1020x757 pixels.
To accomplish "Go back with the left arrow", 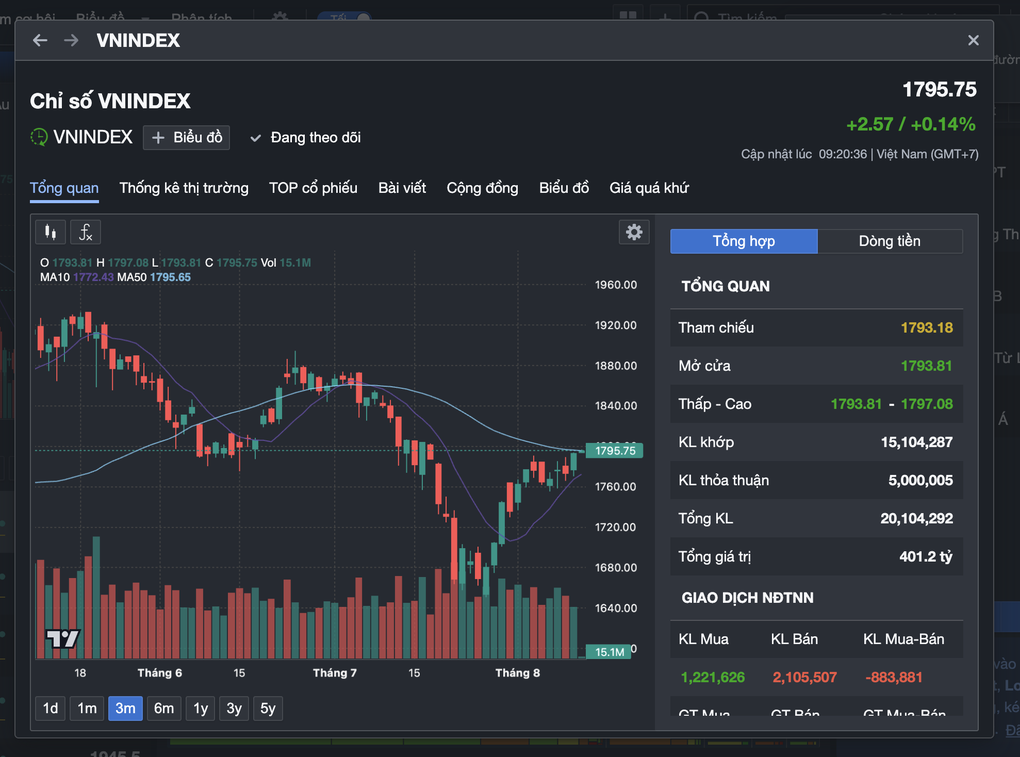I will click(40, 40).
